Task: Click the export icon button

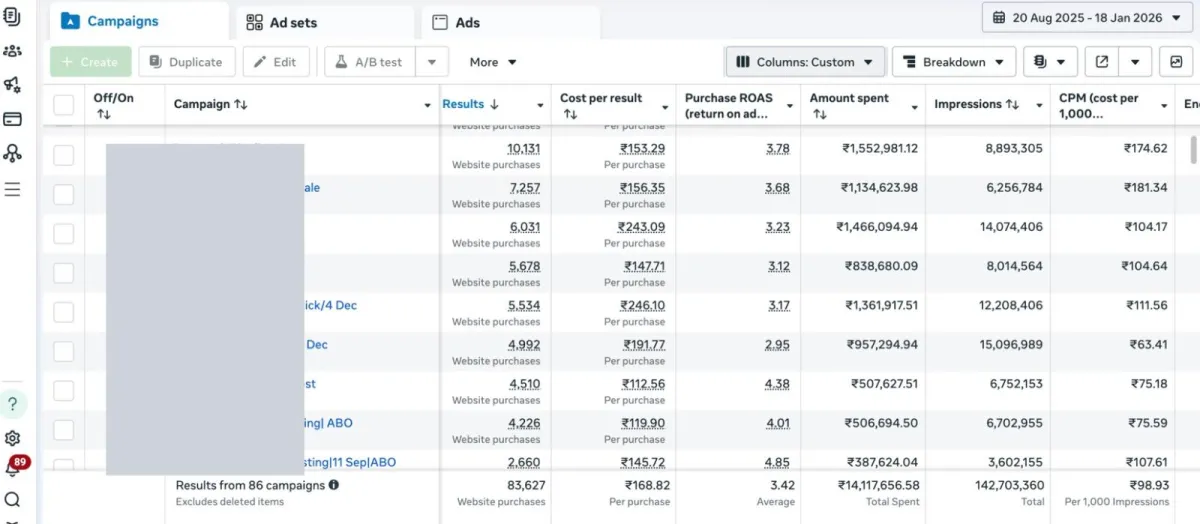Action: [x=1102, y=62]
